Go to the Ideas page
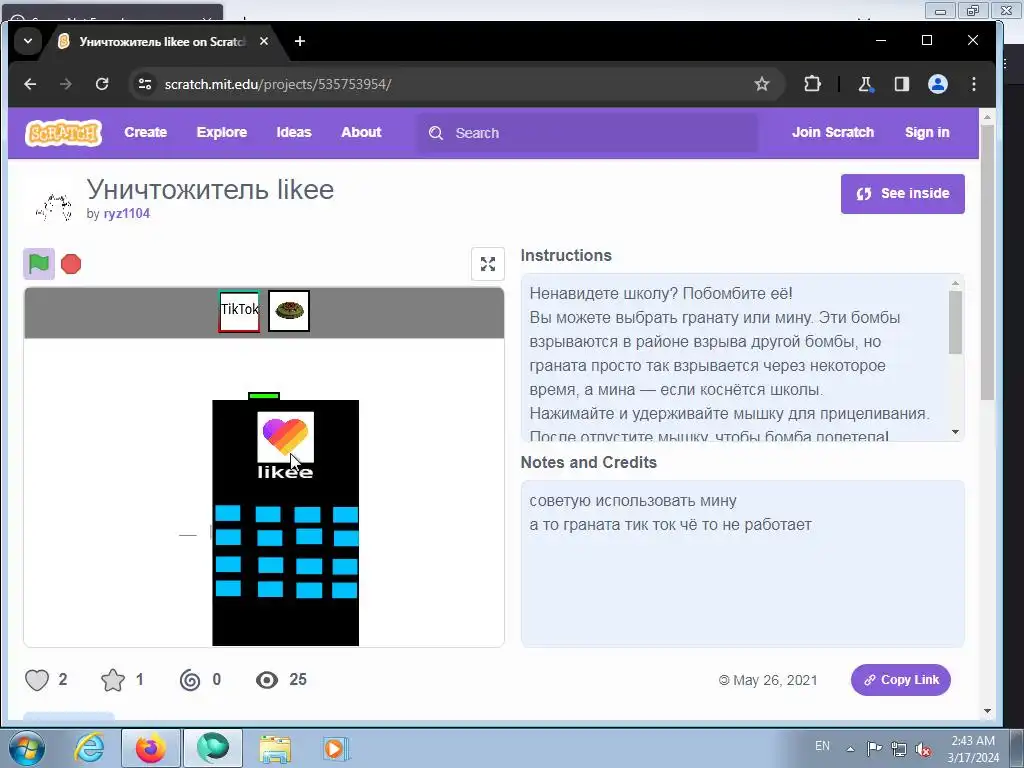The width and height of the screenshot is (1024, 768). click(294, 132)
